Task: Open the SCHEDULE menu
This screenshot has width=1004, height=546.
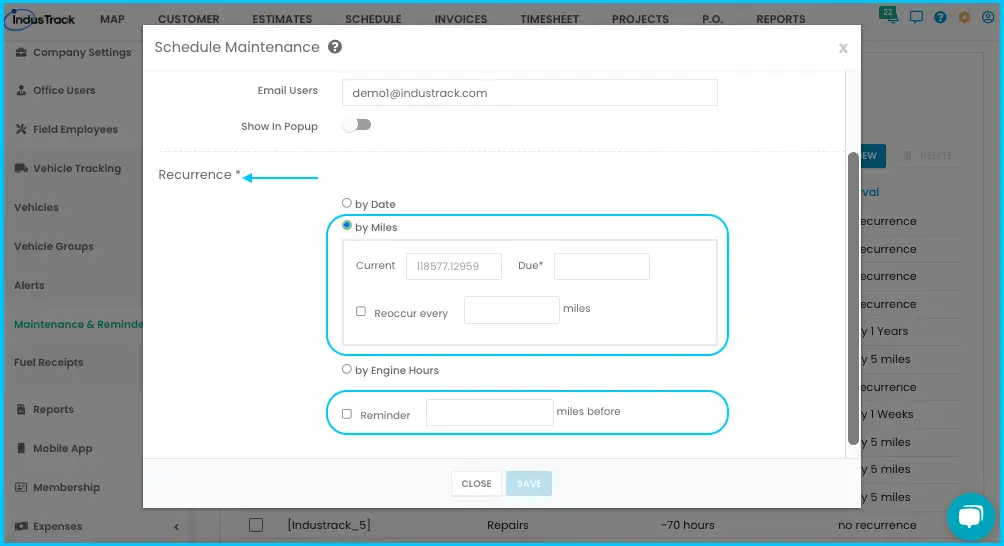Action: tap(373, 19)
